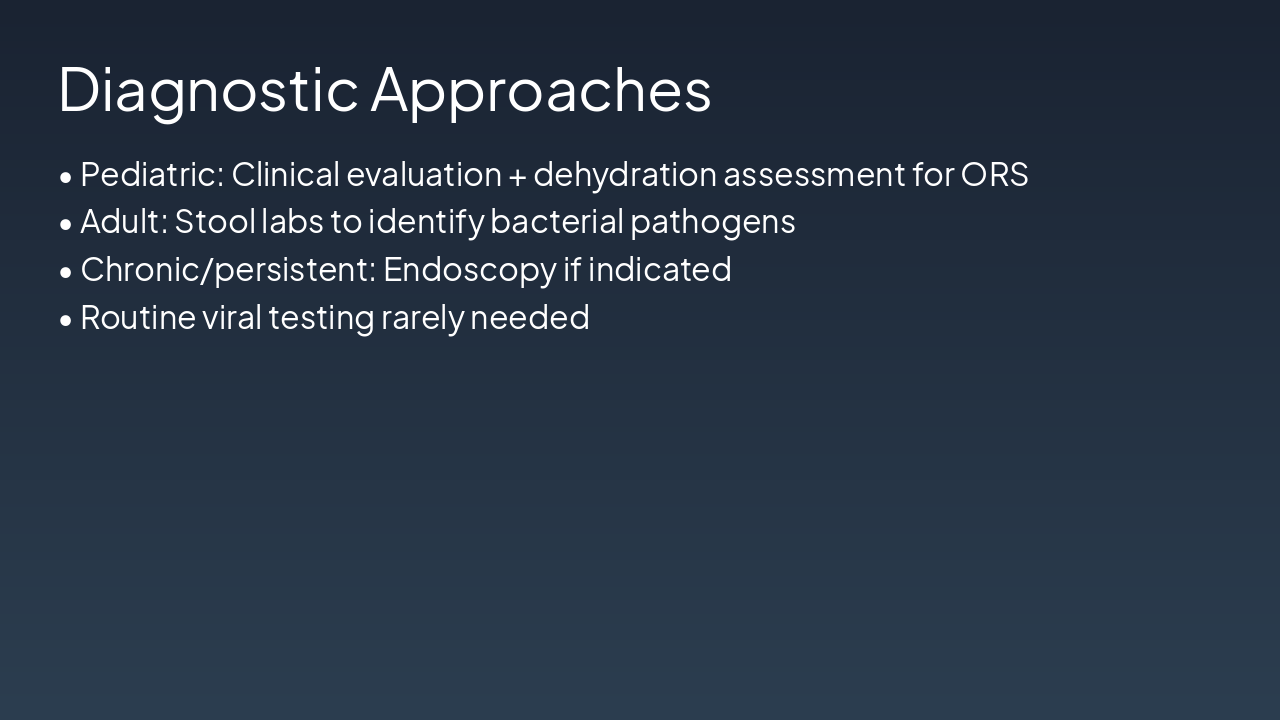1280x720 pixels.
Task: Click the bullet dot before 'Pediatric'
Action: tap(66, 177)
